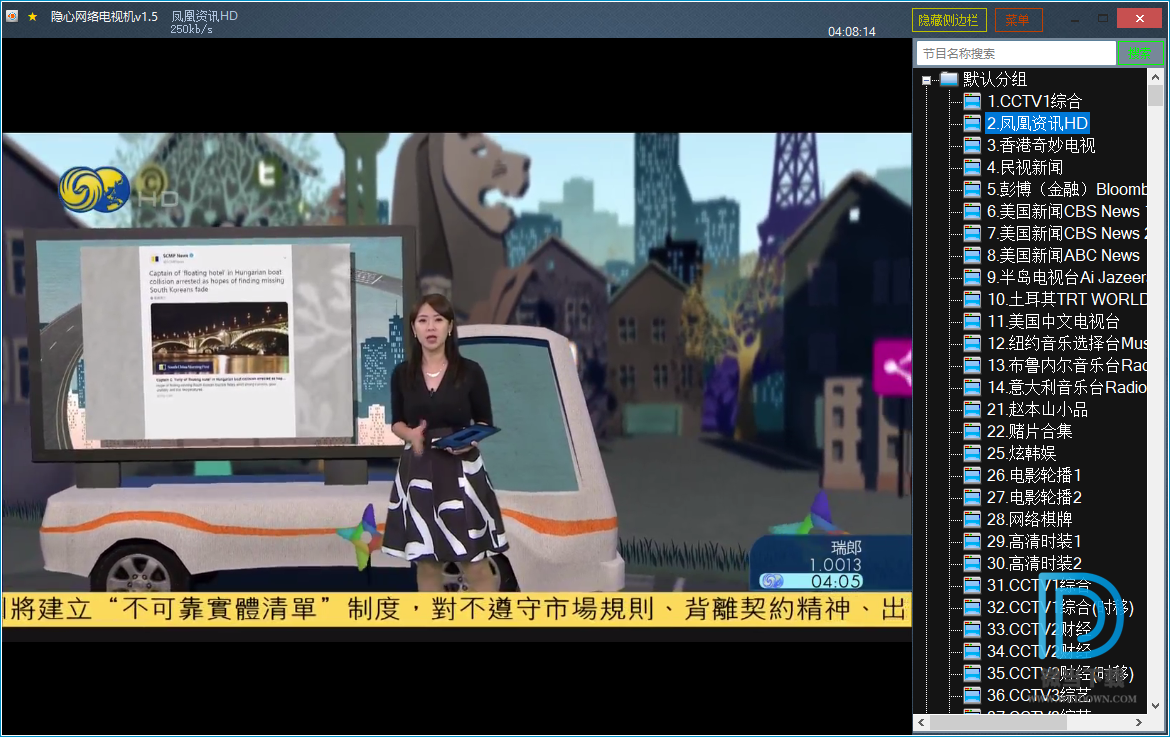This screenshot has width=1170, height=737.
Task: Select channel 13.布鲁内尔音乐台
Action: point(1066,366)
